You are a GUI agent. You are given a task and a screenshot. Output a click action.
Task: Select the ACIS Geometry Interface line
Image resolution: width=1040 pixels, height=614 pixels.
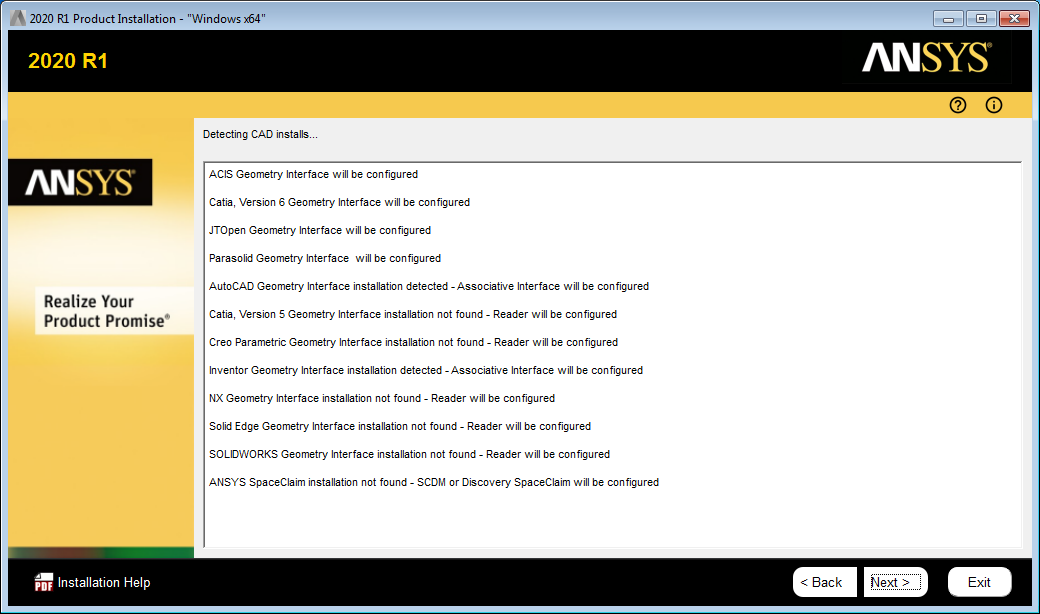click(313, 174)
